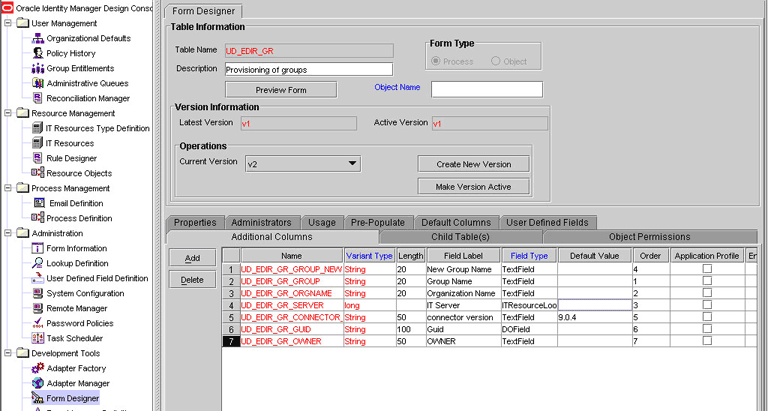Open the Rule Designer icon
768x411 pixels.
(38, 158)
